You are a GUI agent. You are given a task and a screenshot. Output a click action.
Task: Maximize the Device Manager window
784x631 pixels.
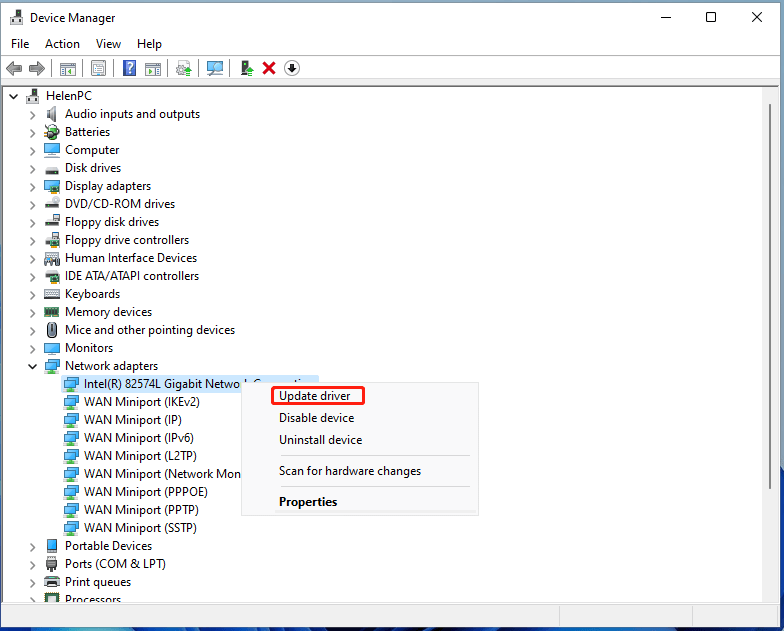click(x=710, y=18)
